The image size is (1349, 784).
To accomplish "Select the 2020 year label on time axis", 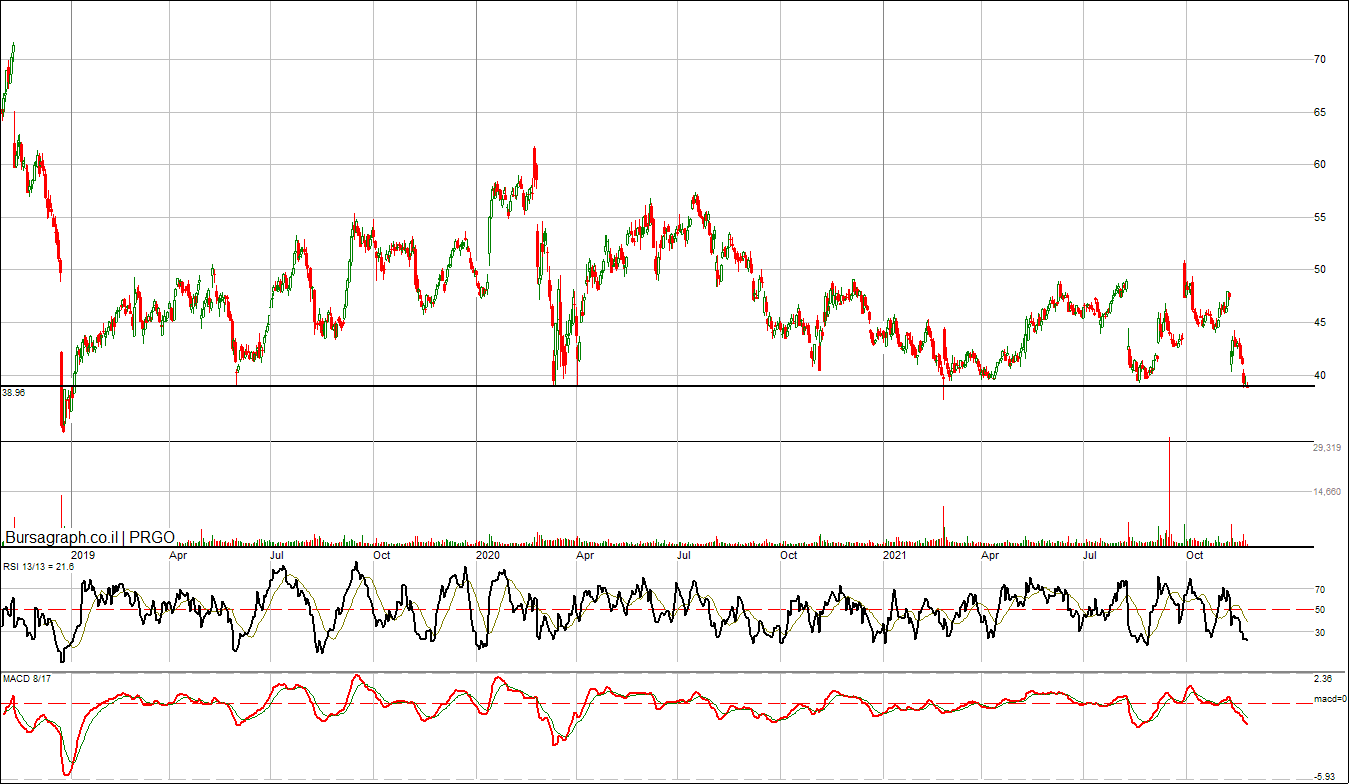I will (487, 554).
